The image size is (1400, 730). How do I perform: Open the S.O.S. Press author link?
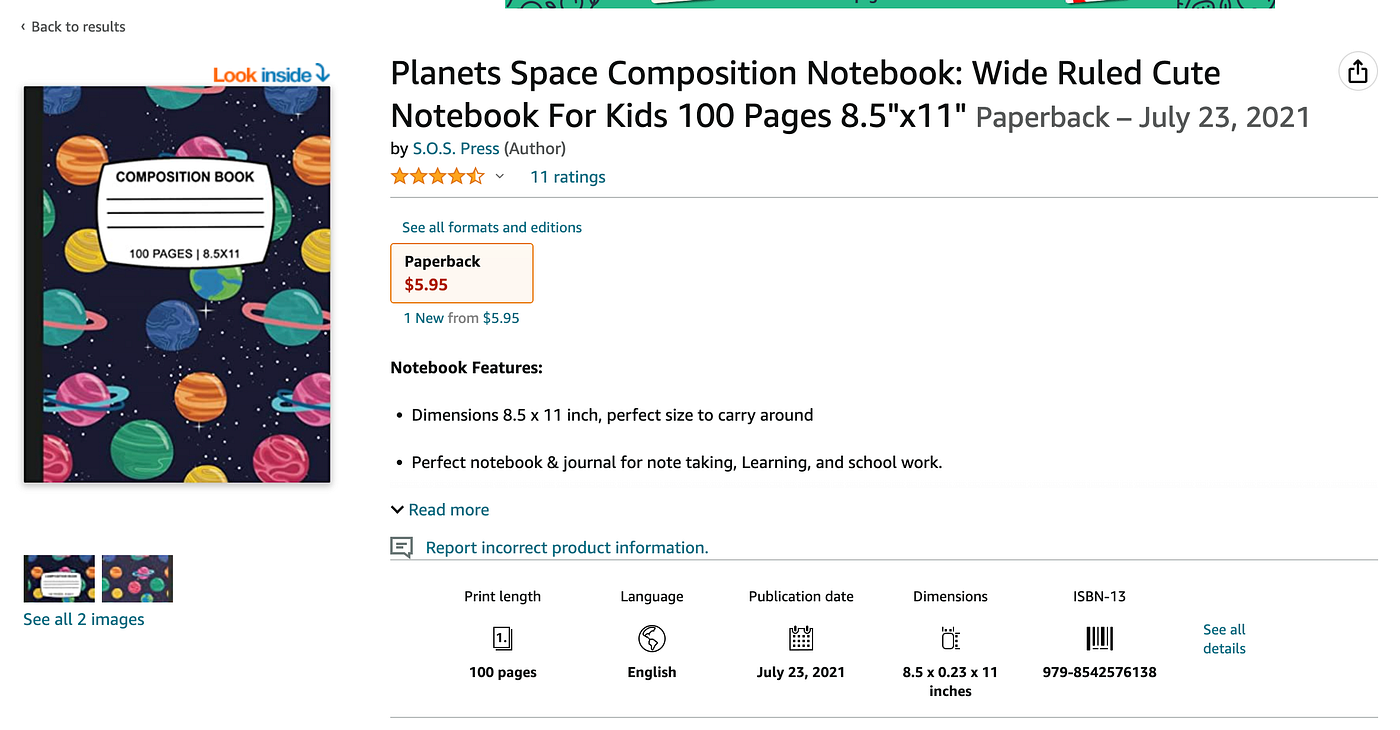point(456,149)
